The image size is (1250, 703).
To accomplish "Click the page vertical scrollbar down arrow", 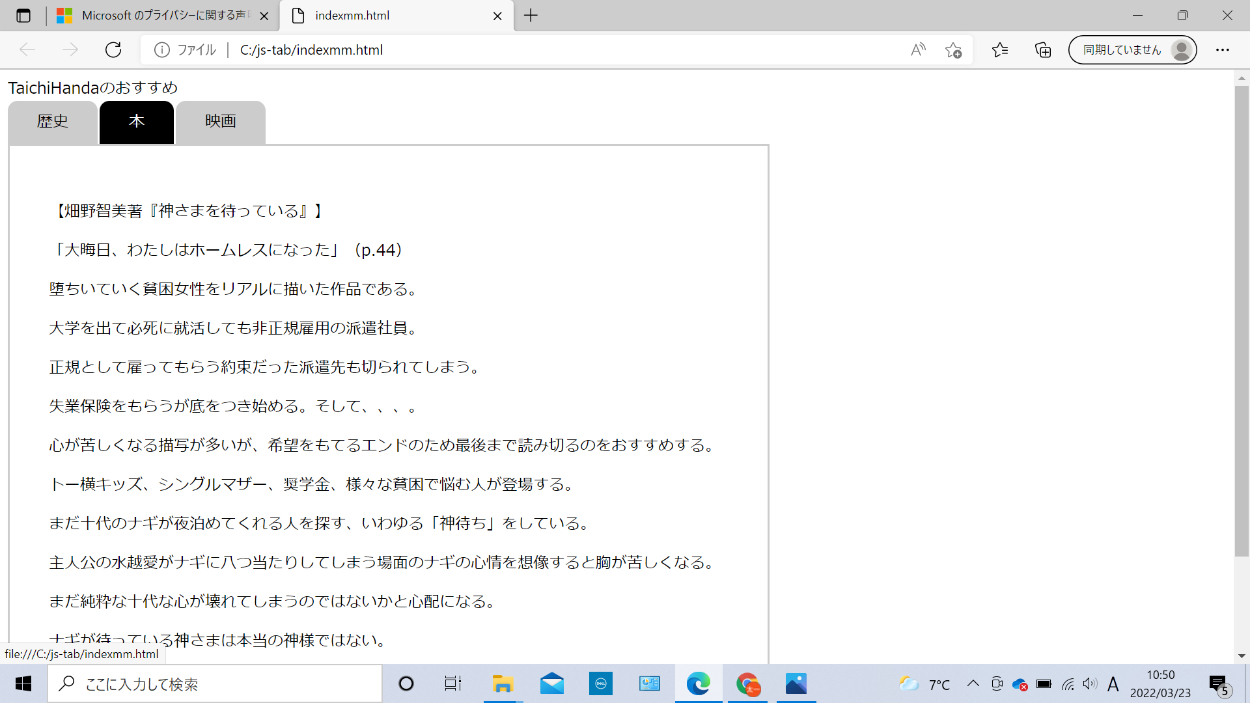I will pos(1241,656).
